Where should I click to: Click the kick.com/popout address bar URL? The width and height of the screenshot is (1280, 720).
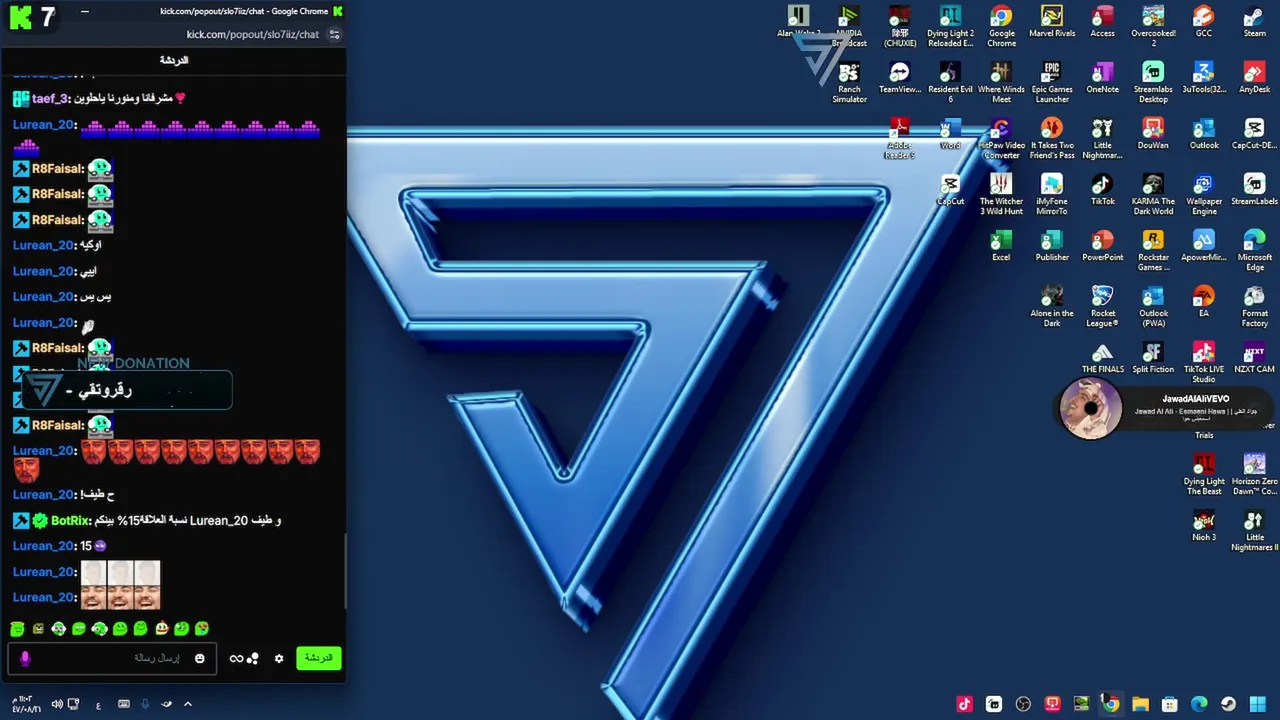[x=252, y=34]
